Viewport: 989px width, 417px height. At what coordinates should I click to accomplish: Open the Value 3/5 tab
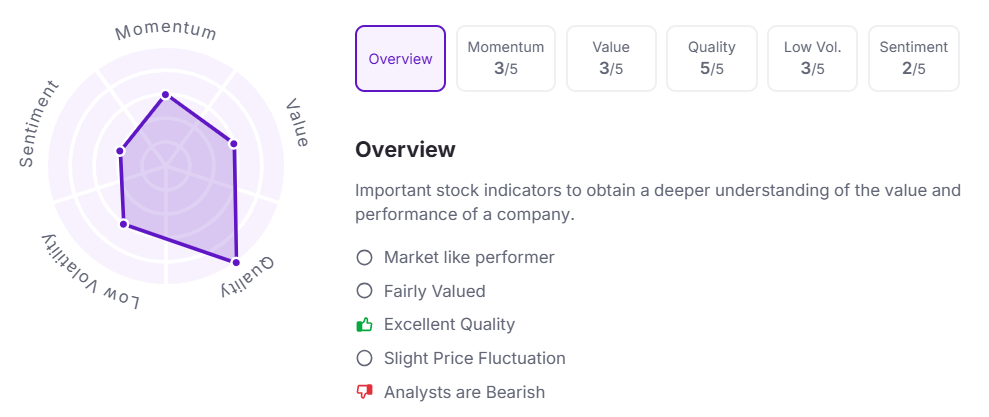[611, 59]
